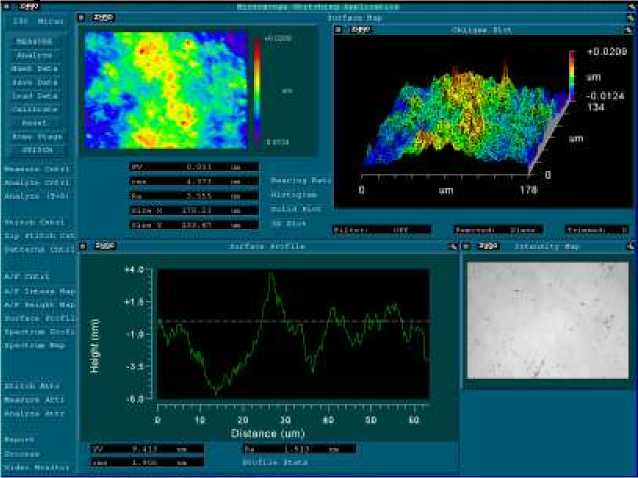The width and height of the screenshot is (638, 478).
Task: Click the corner icon of the Surface Profile window
Action: [453, 247]
